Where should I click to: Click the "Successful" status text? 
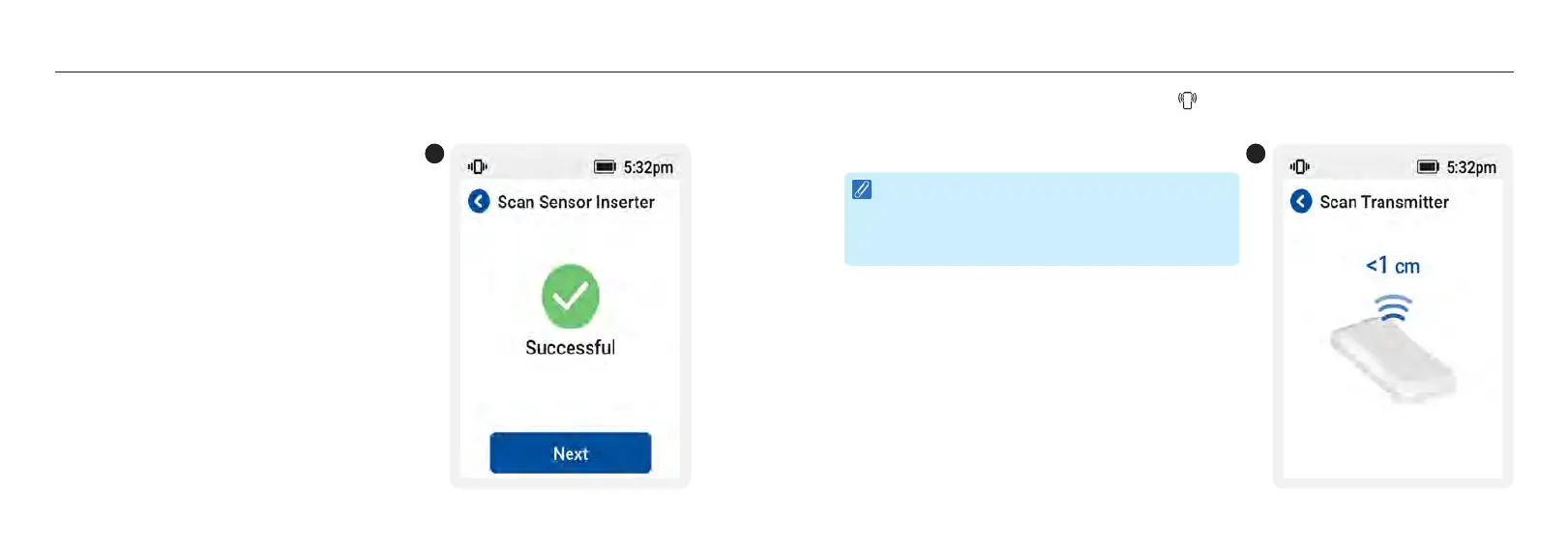(571, 348)
